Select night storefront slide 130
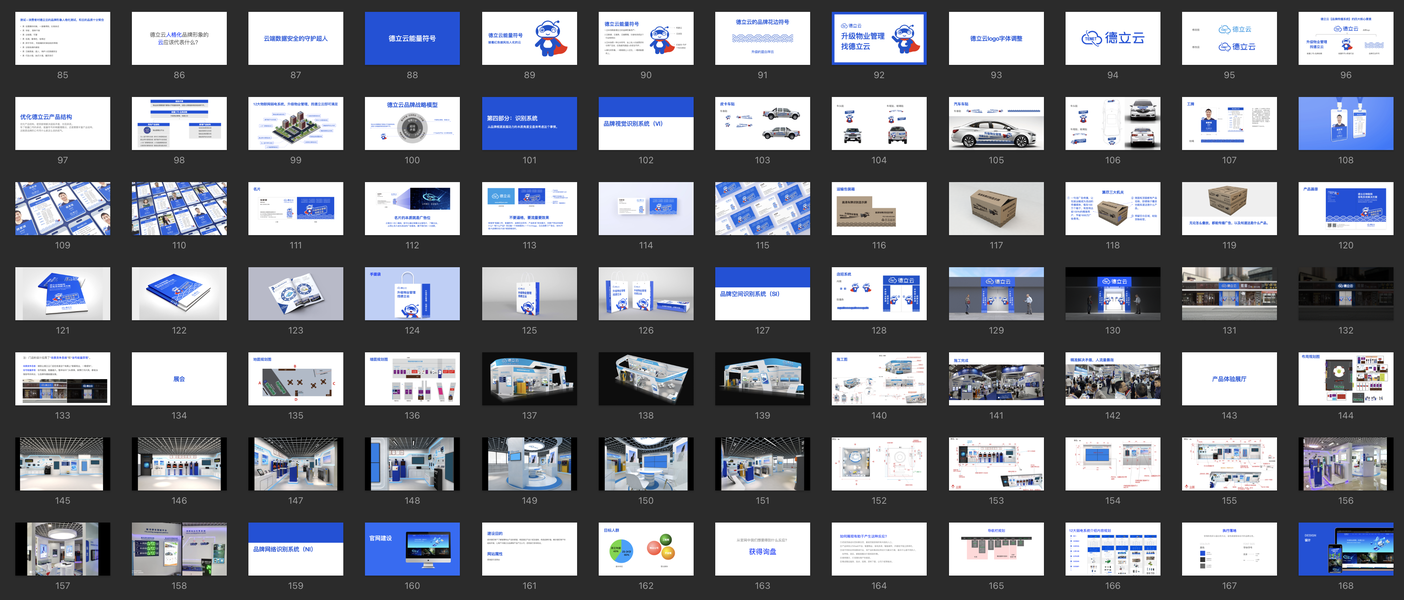This screenshot has height=600, width=1404. [1113, 294]
